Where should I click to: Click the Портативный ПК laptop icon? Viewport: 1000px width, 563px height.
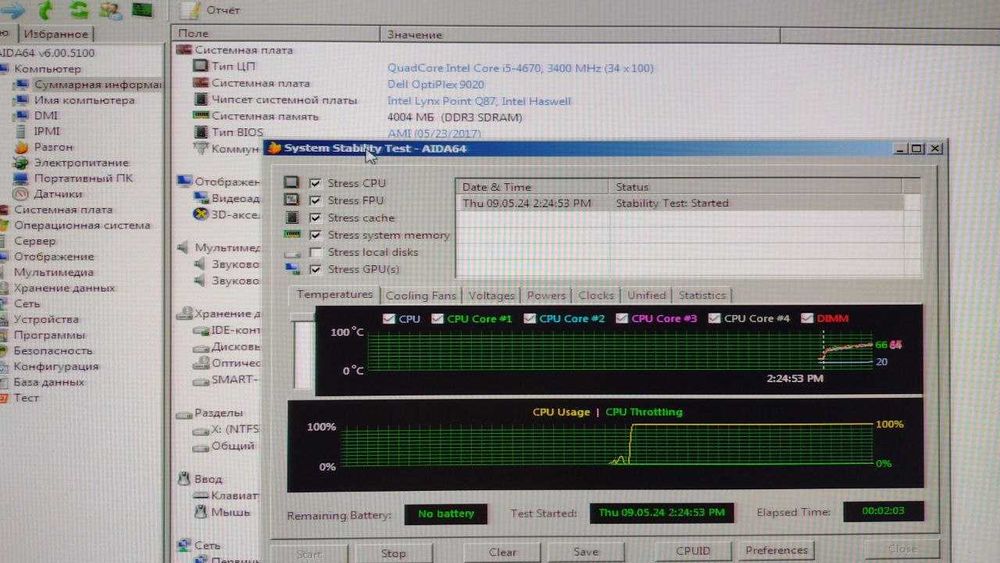21,179
